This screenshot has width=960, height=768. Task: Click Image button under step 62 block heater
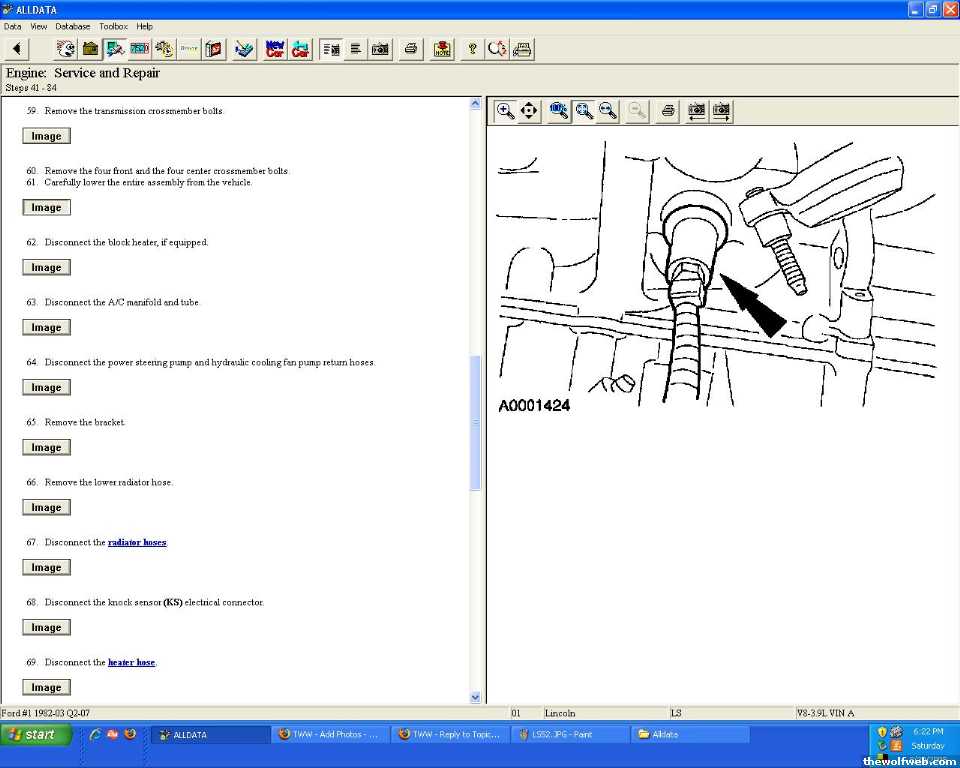click(x=46, y=268)
